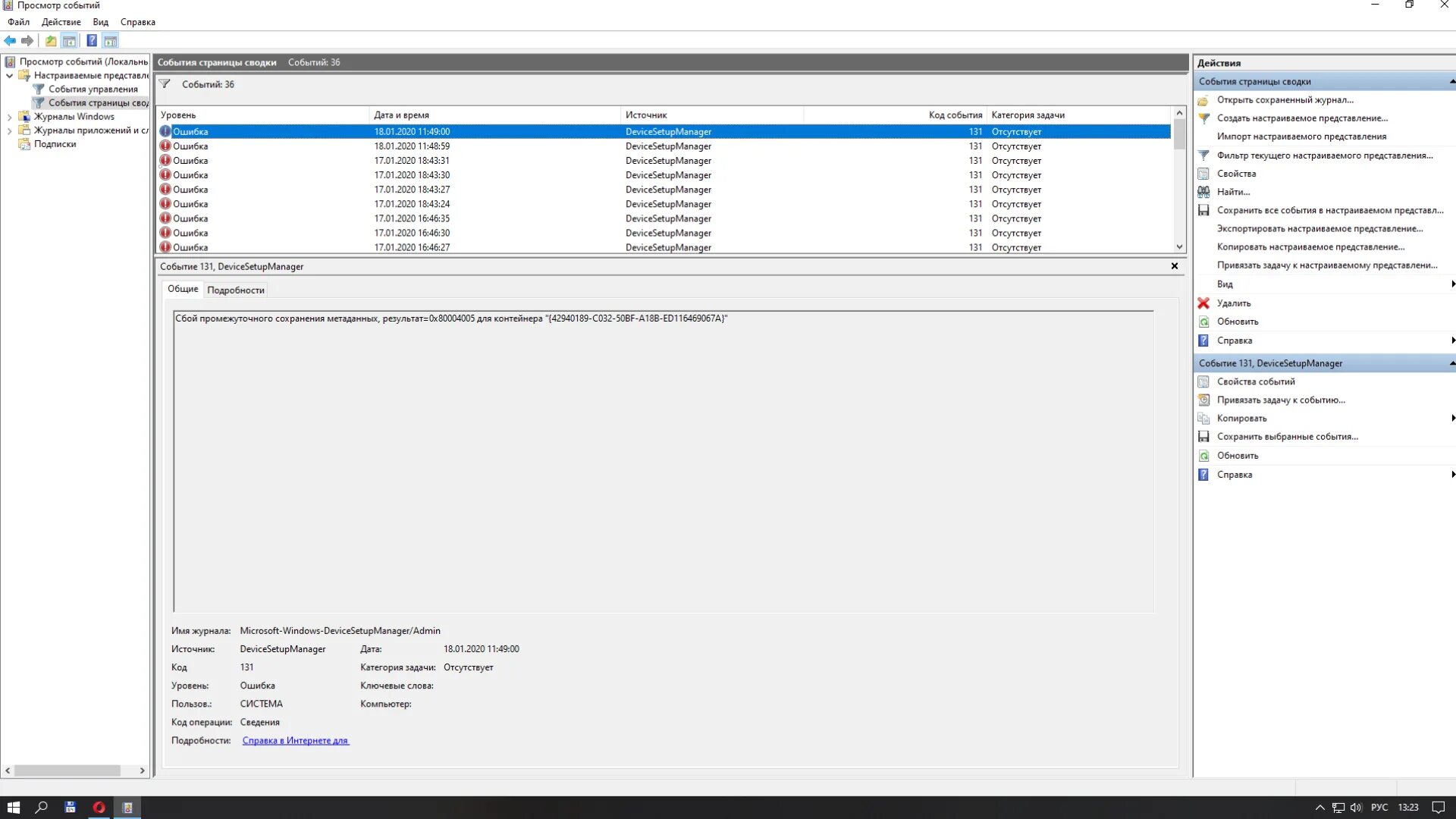The height and width of the screenshot is (819, 1456).
Task: Expand Журналы Windows tree node
Action: (x=9, y=117)
